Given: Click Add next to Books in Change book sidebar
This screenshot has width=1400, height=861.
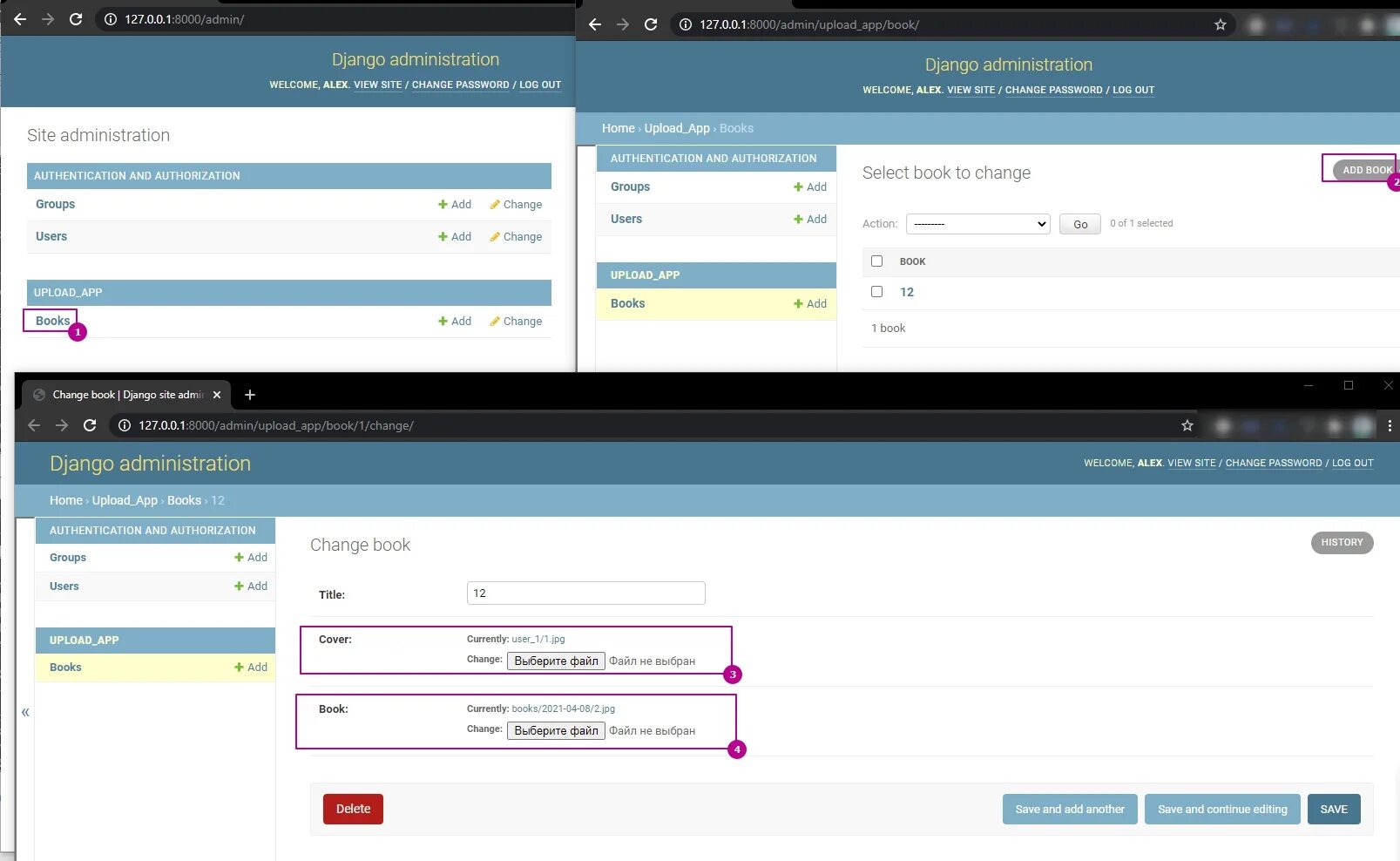Looking at the screenshot, I should click(251, 667).
